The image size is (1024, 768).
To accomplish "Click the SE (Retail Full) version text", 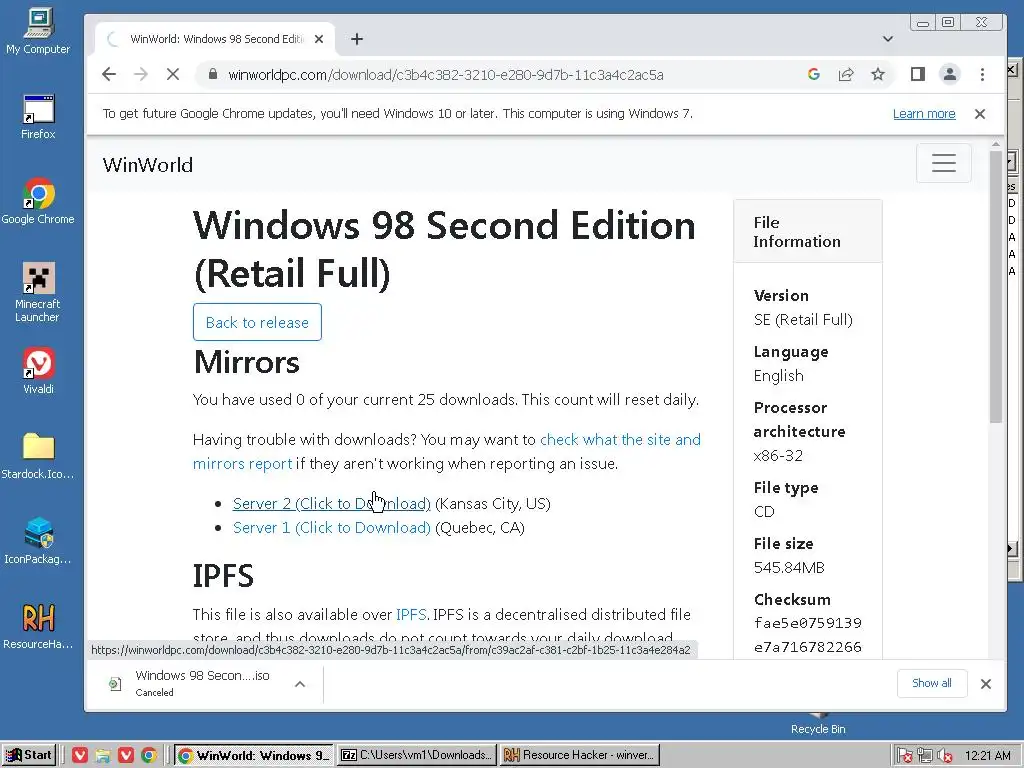I will (803, 320).
